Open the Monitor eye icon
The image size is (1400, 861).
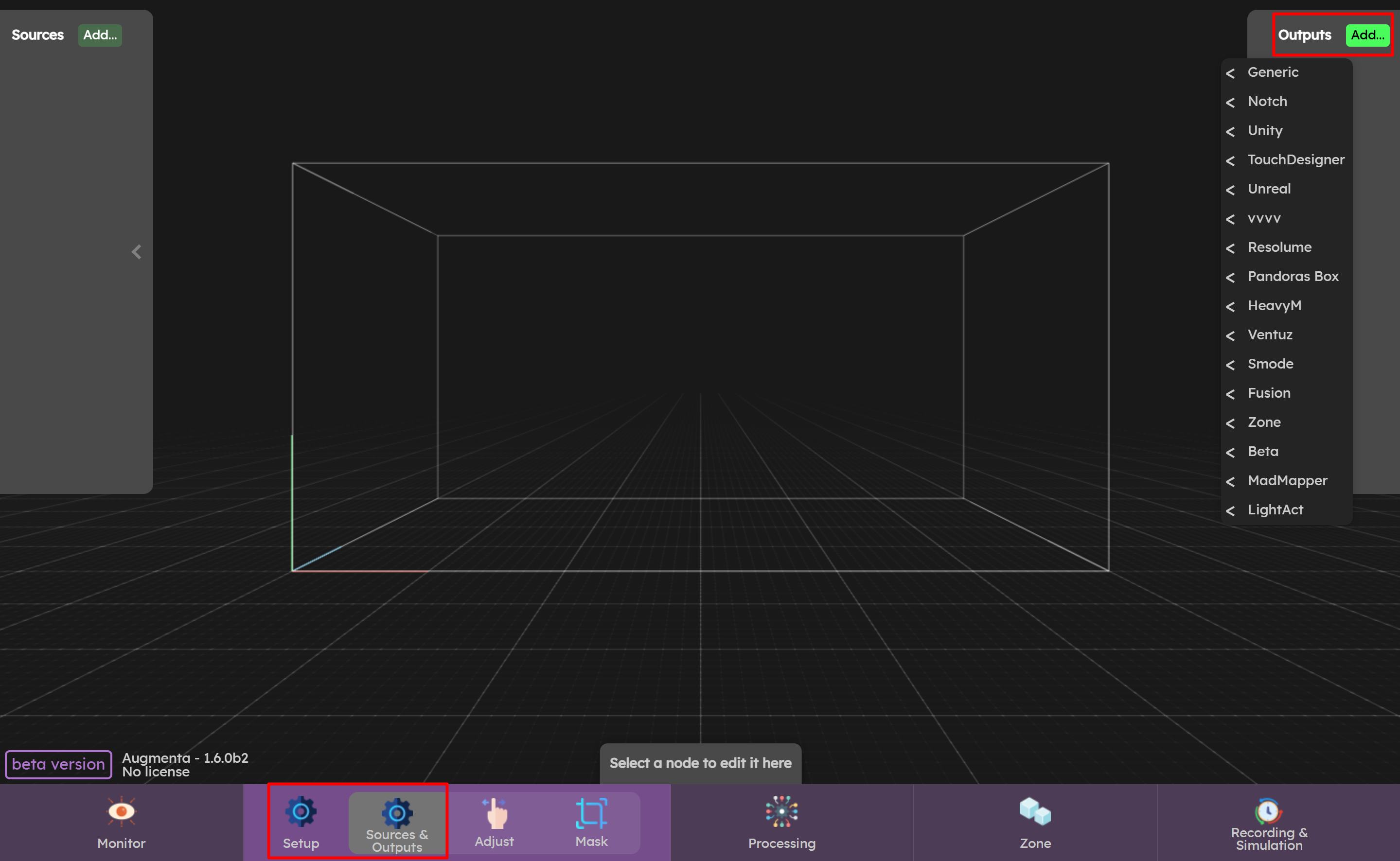pyautogui.click(x=121, y=811)
